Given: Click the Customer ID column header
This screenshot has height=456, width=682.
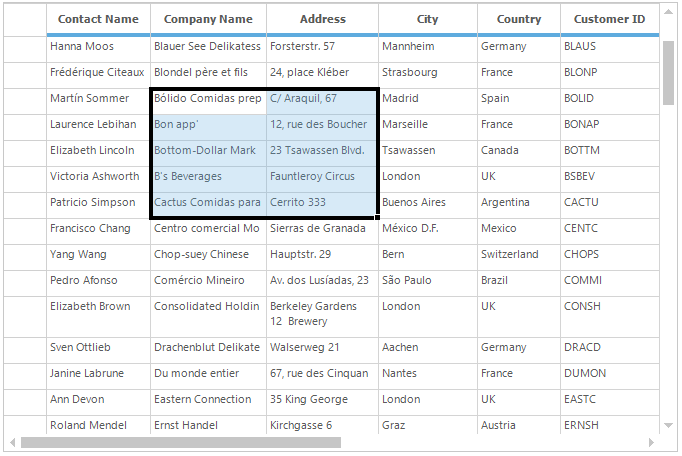Looking at the screenshot, I should (x=609, y=19).
